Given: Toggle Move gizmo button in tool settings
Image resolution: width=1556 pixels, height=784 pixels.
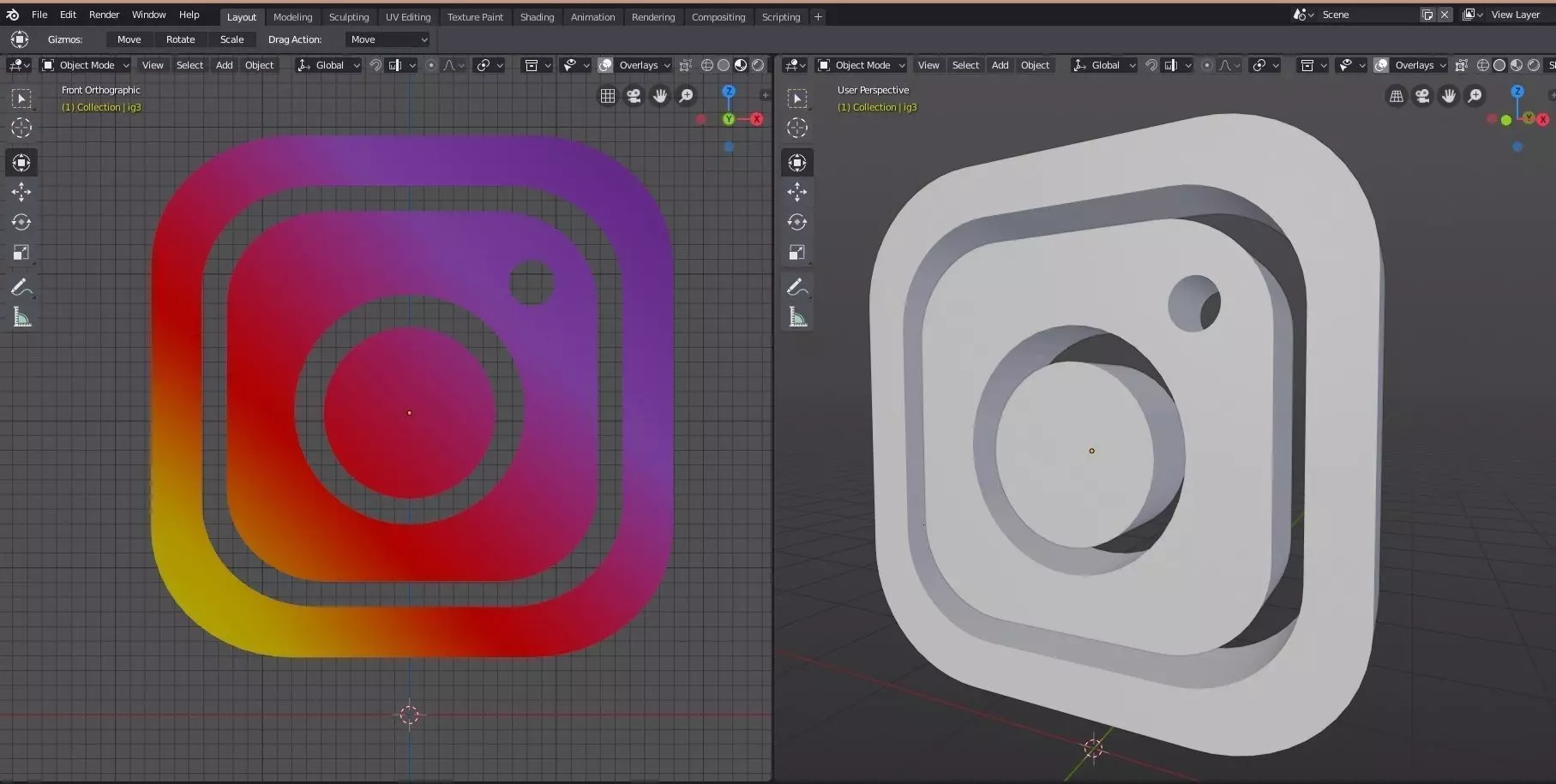Looking at the screenshot, I should click(x=129, y=39).
